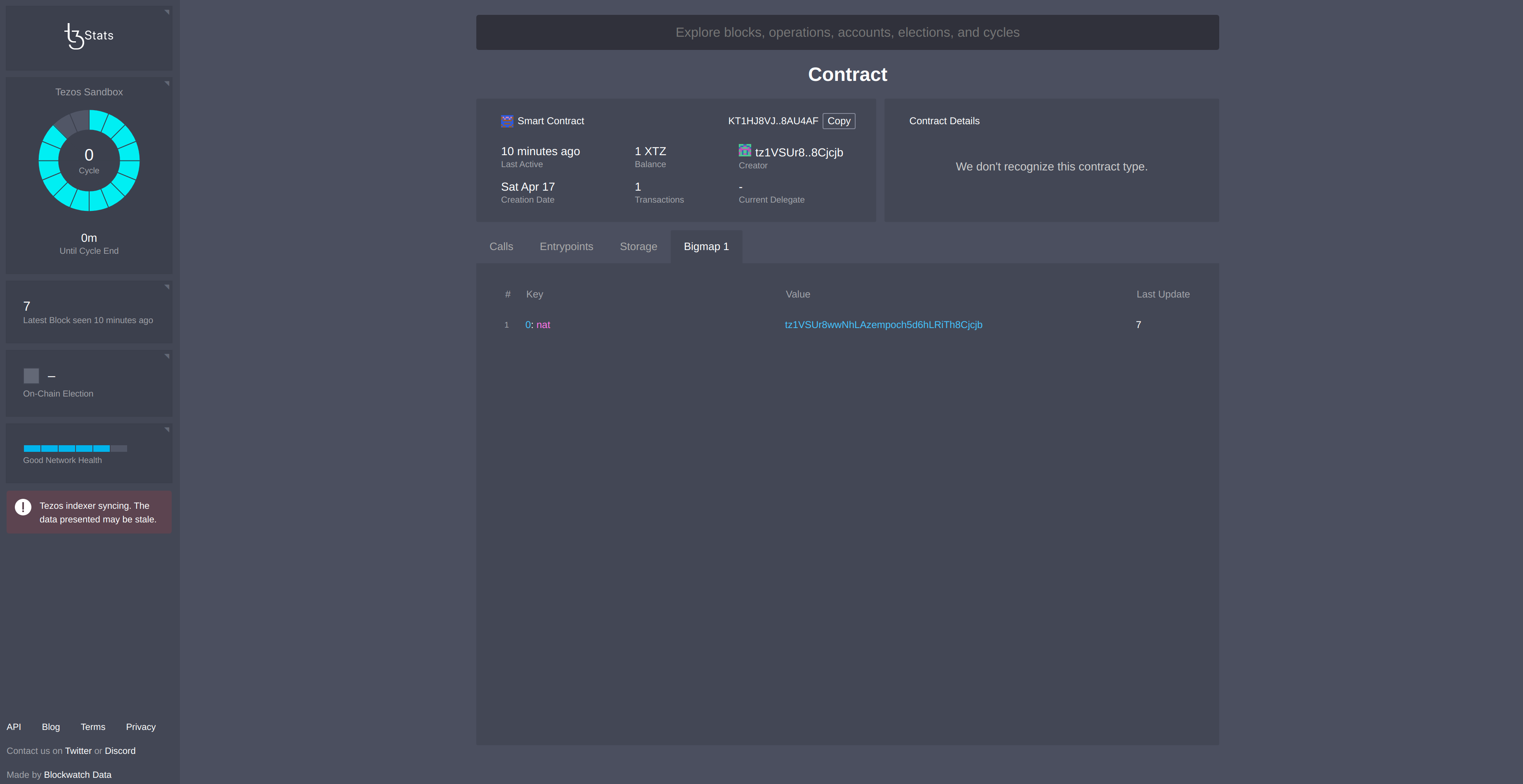The height and width of the screenshot is (784, 1523).
Task: Collapse the Latest Block panel corner arrow
Action: (x=167, y=287)
